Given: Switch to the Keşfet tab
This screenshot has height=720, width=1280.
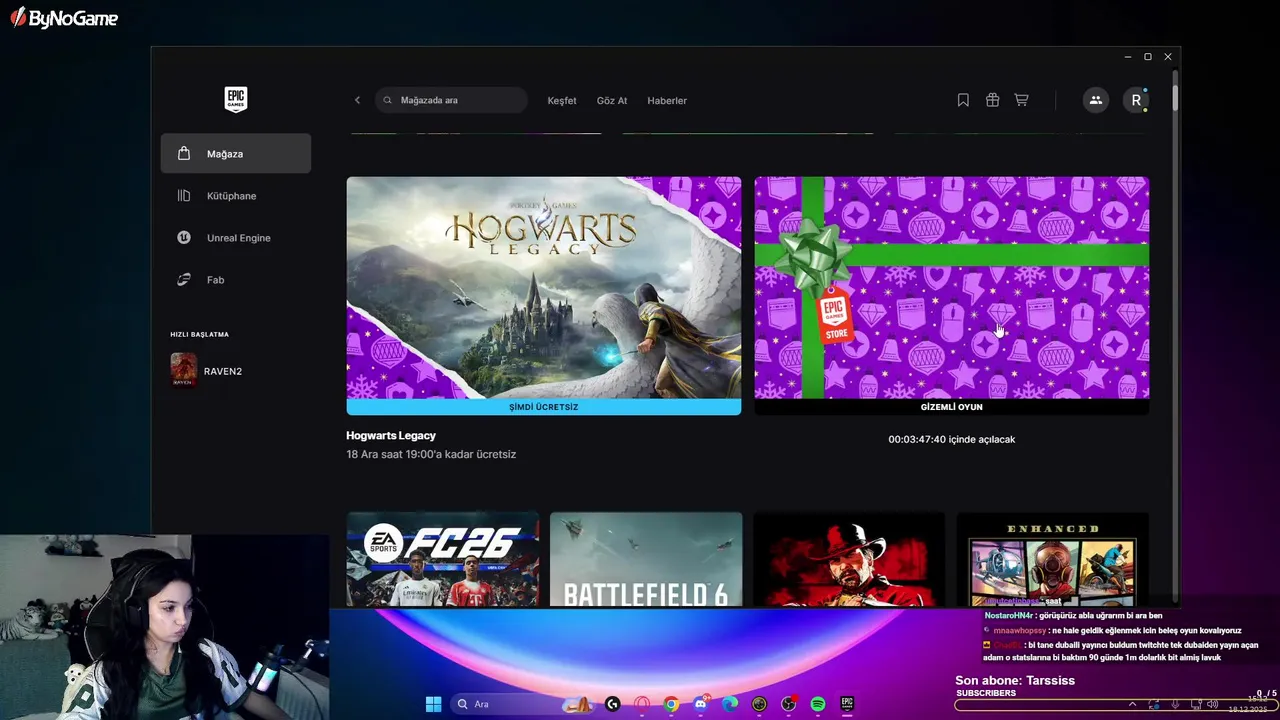Looking at the screenshot, I should coord(562,101).
